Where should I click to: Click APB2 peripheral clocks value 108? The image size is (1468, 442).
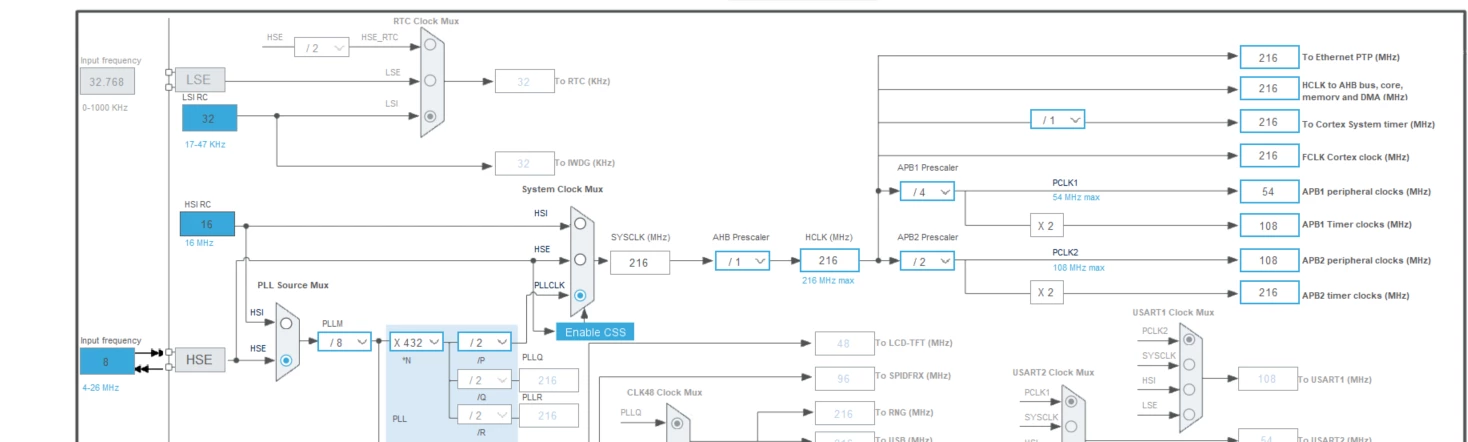[x=1268, y=260]
